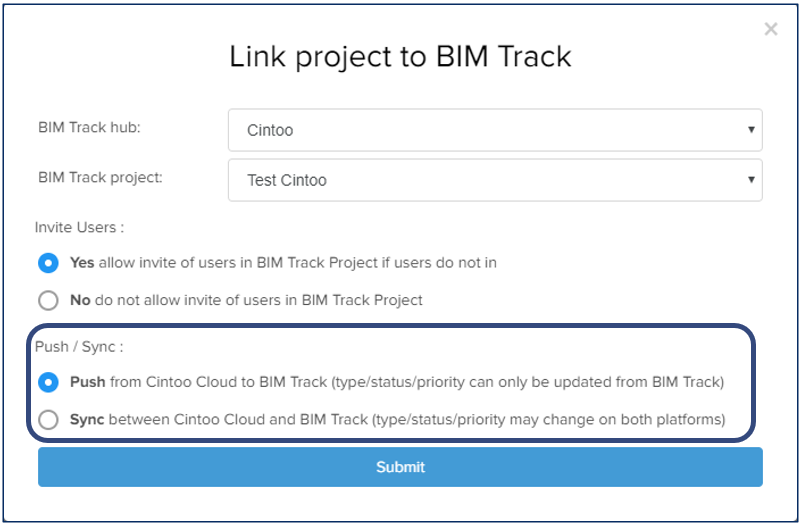Image resolution: width=801 pixels, height=525 pixels.
Task: Open the BIM Track project dropdown
Action: coord(495,180)
